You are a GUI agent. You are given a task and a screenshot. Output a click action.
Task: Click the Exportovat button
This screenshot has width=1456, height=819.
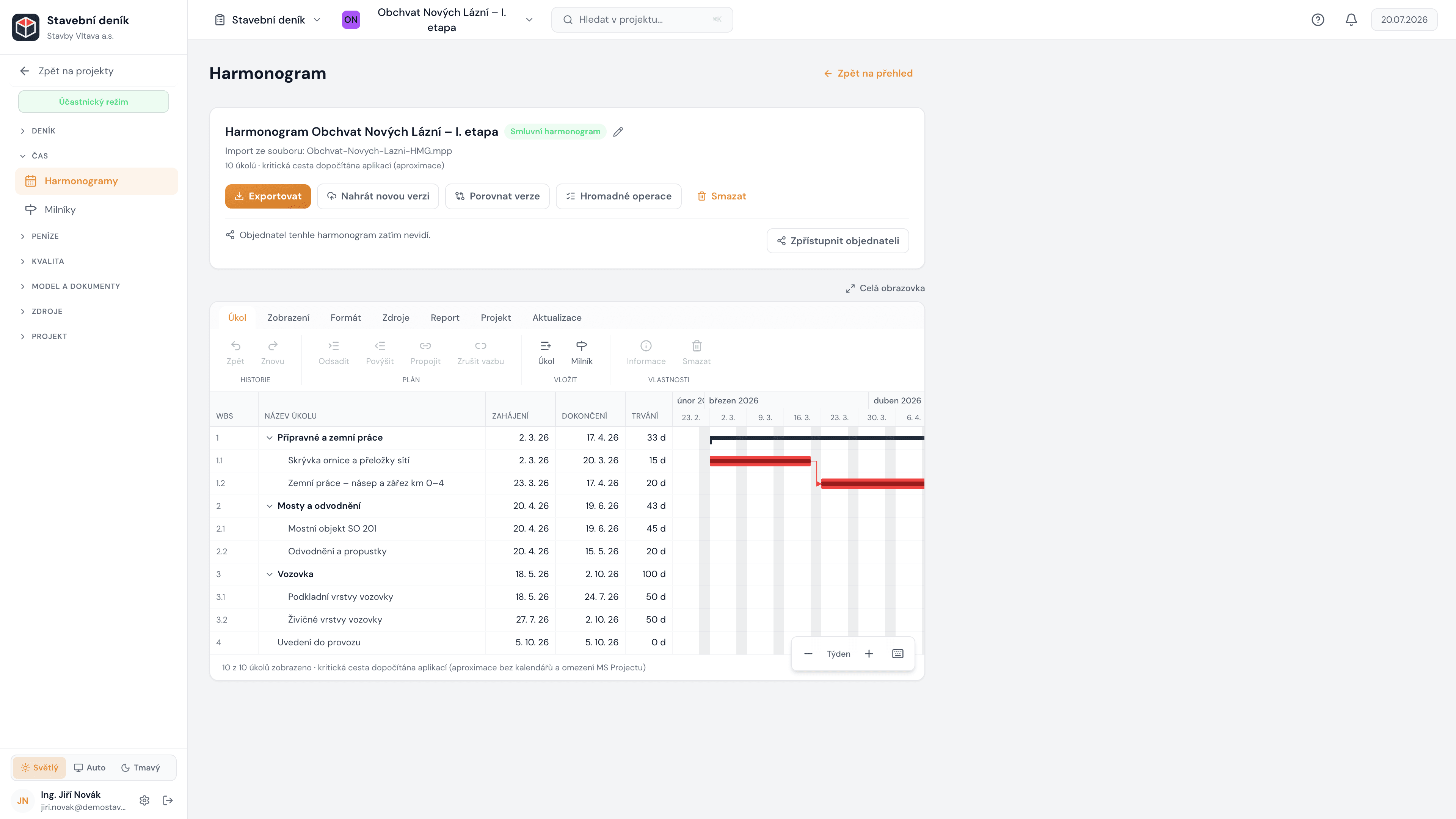point(268,196)
